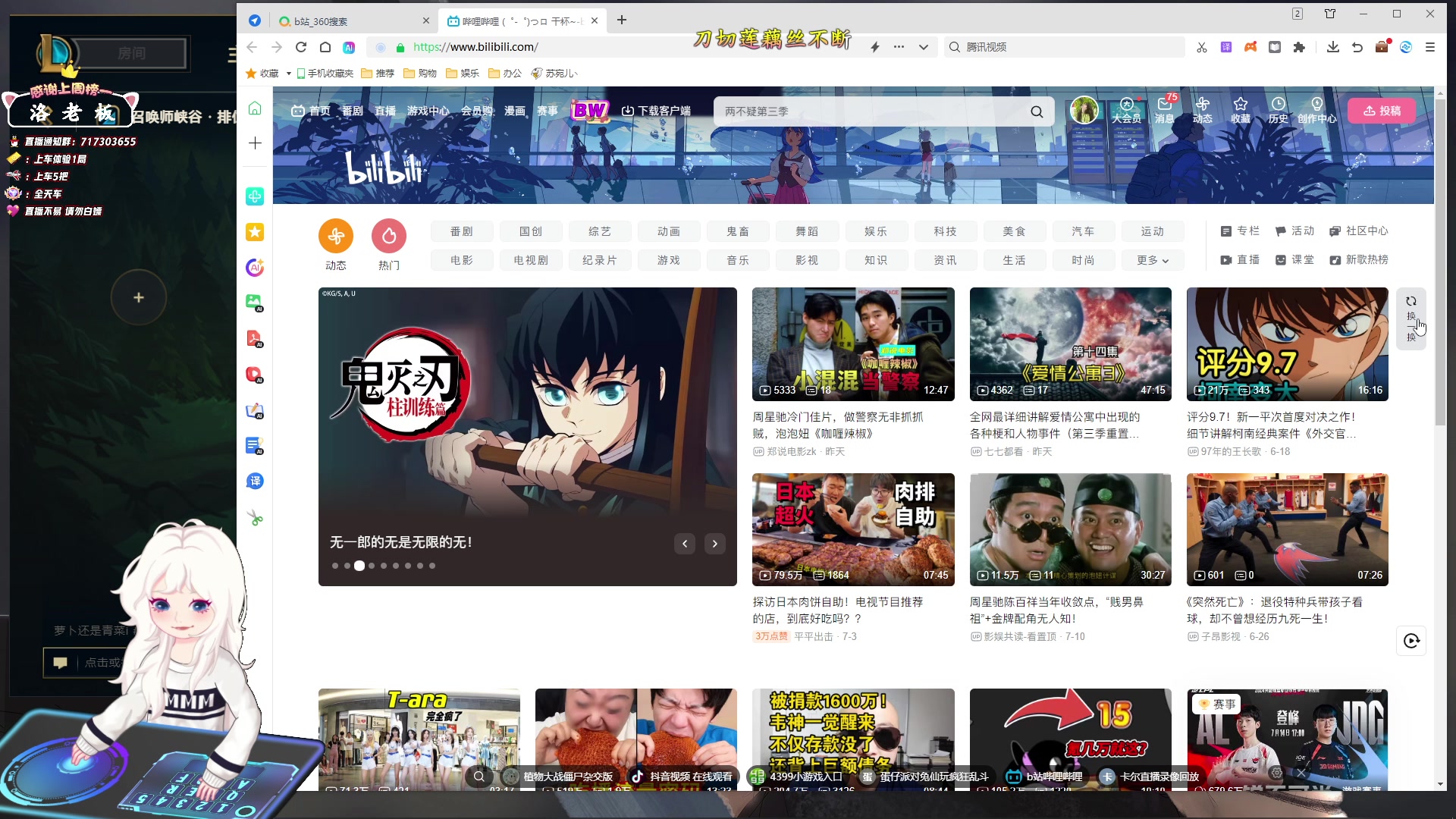
Task: Open 消息 messages icon with badge
Action: click(x=1164, y=105)
